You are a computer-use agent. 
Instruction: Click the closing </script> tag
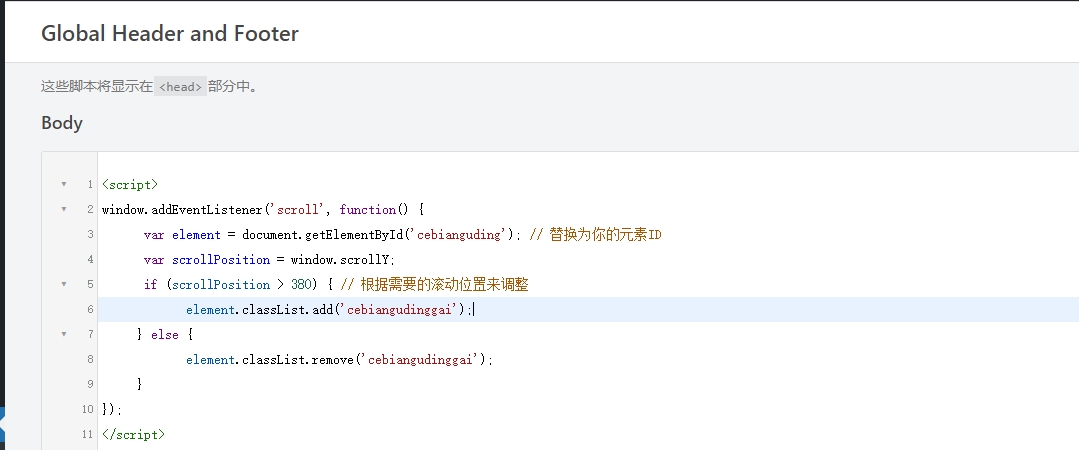click(x=133, y=435)
